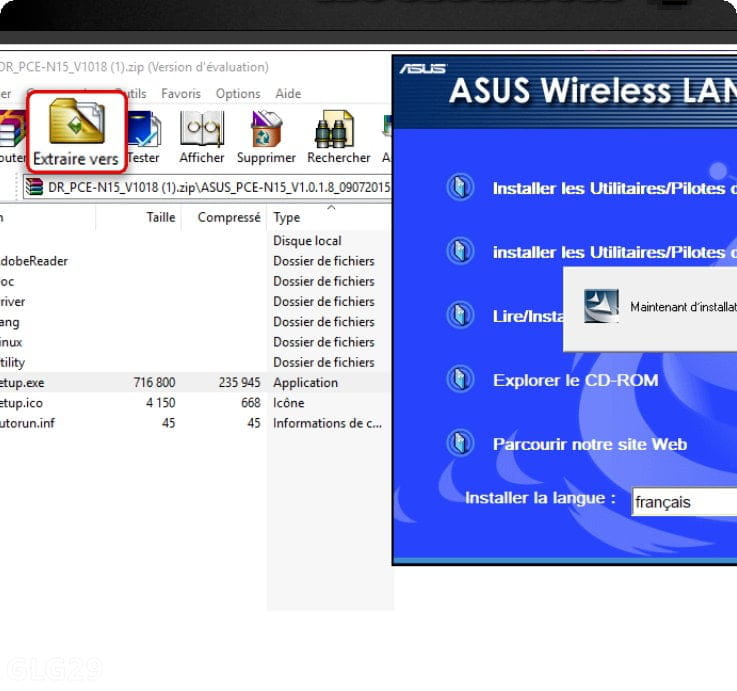
Task: Select the setup.ico Icône row
Action: (196, 403)
